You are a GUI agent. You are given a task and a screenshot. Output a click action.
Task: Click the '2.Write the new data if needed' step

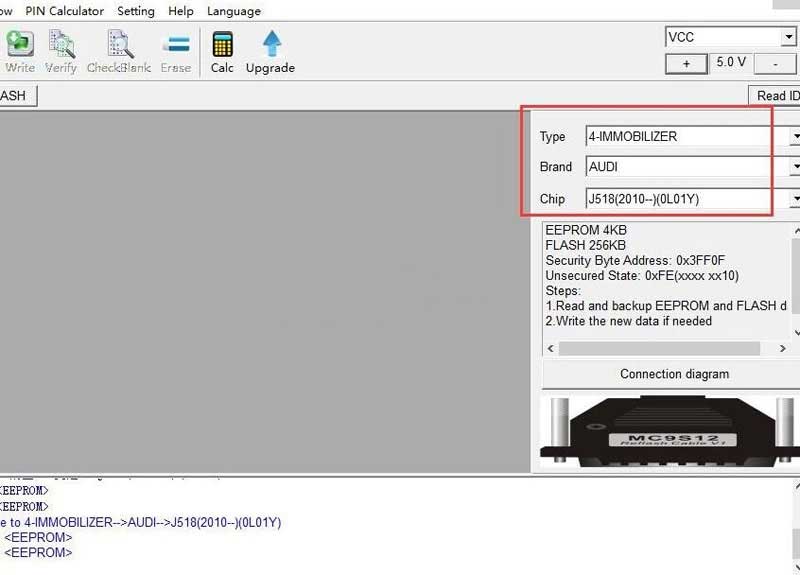[629, 321]
